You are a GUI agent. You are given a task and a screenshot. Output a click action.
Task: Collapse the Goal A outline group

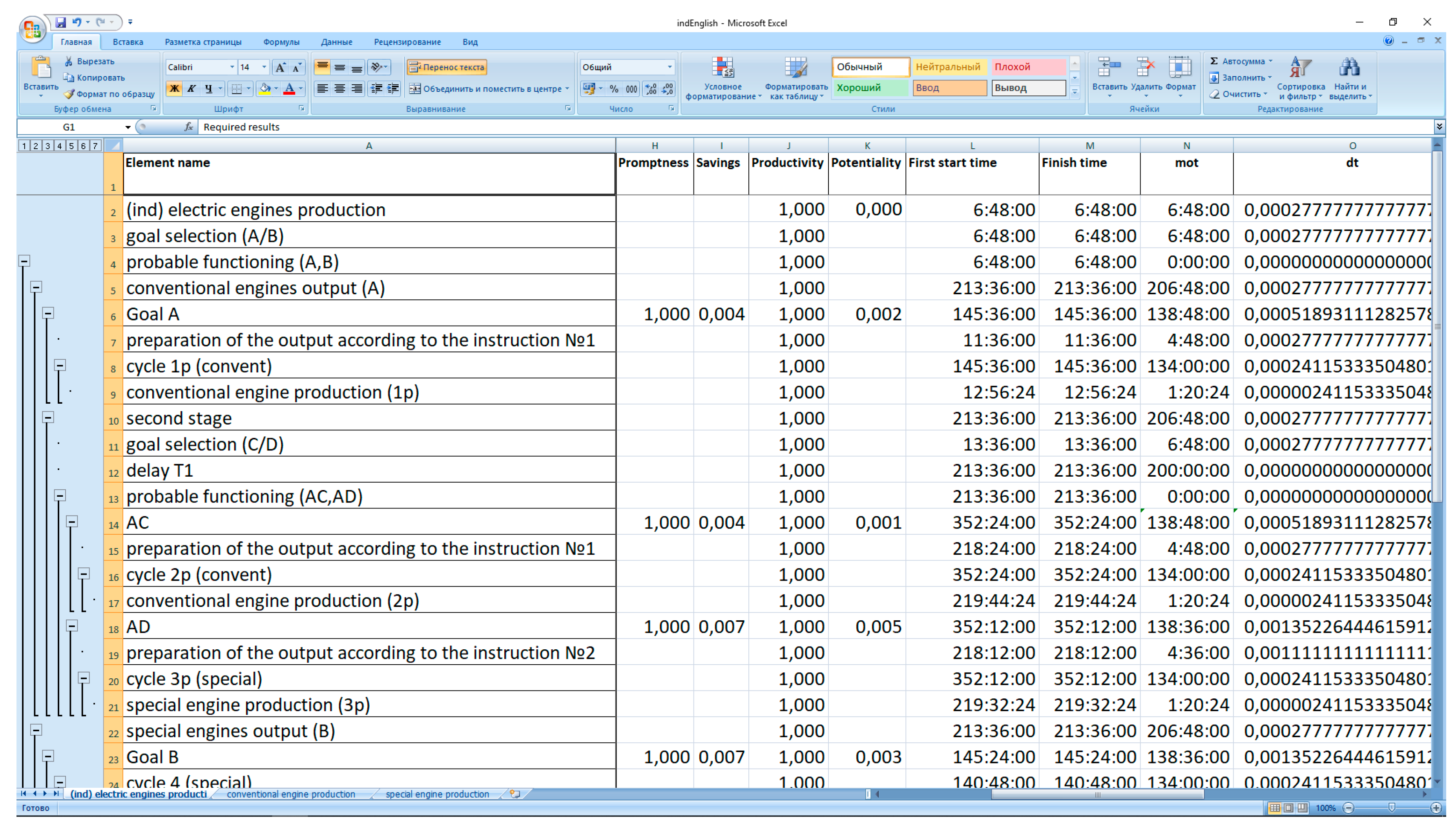48,313
